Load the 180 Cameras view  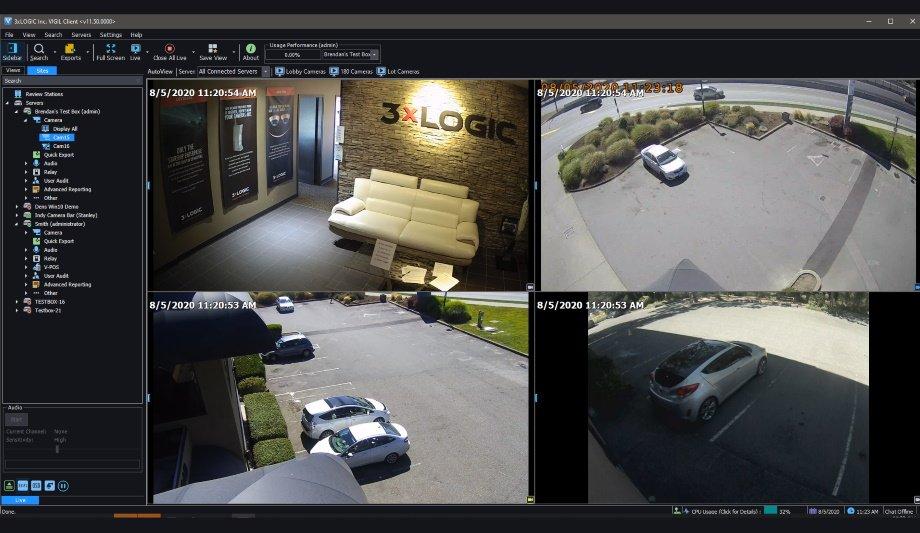click(351, 72)
